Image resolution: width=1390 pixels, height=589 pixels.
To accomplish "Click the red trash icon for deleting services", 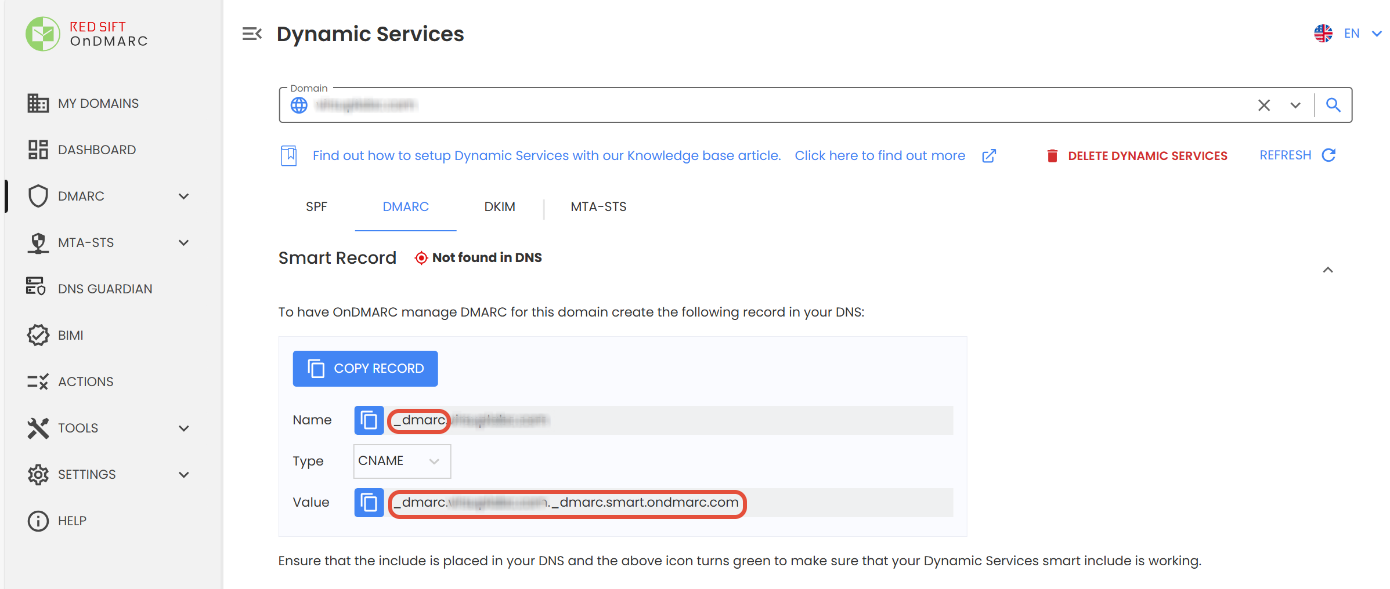I will point(1052,156).
